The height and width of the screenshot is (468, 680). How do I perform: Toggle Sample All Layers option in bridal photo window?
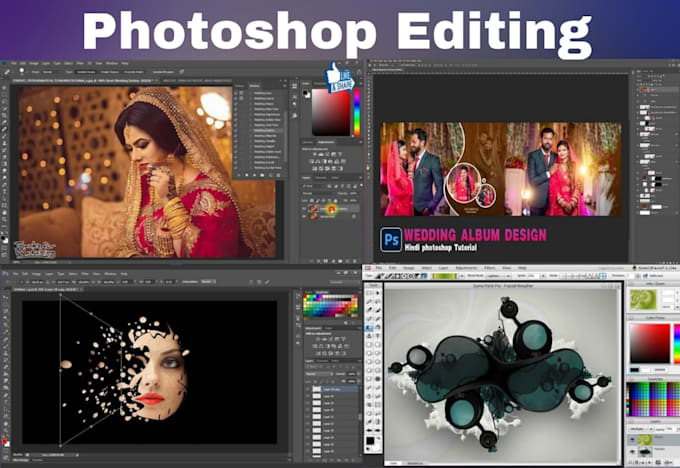tap(163, 72)
